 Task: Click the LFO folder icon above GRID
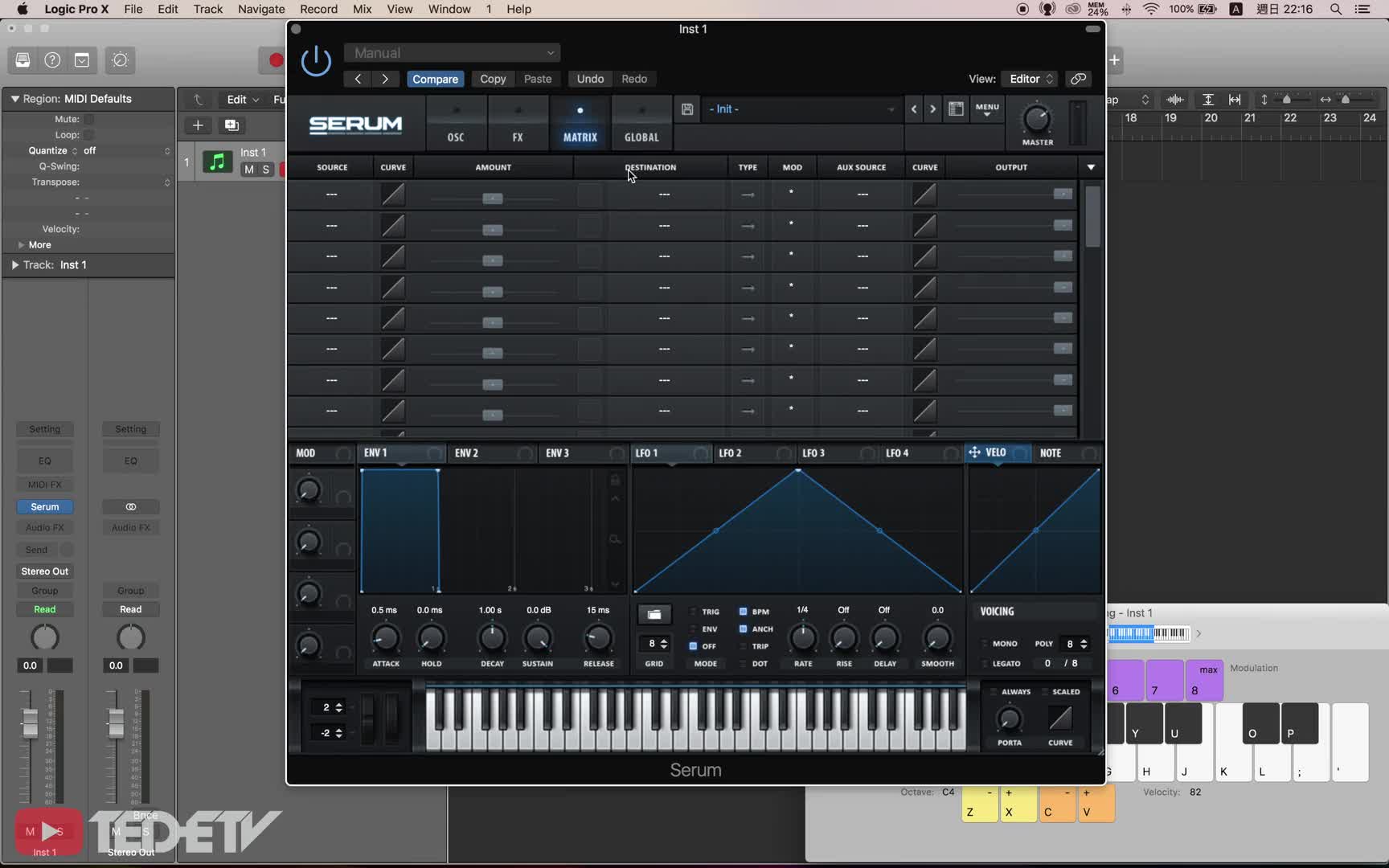(x=654, y=615)
